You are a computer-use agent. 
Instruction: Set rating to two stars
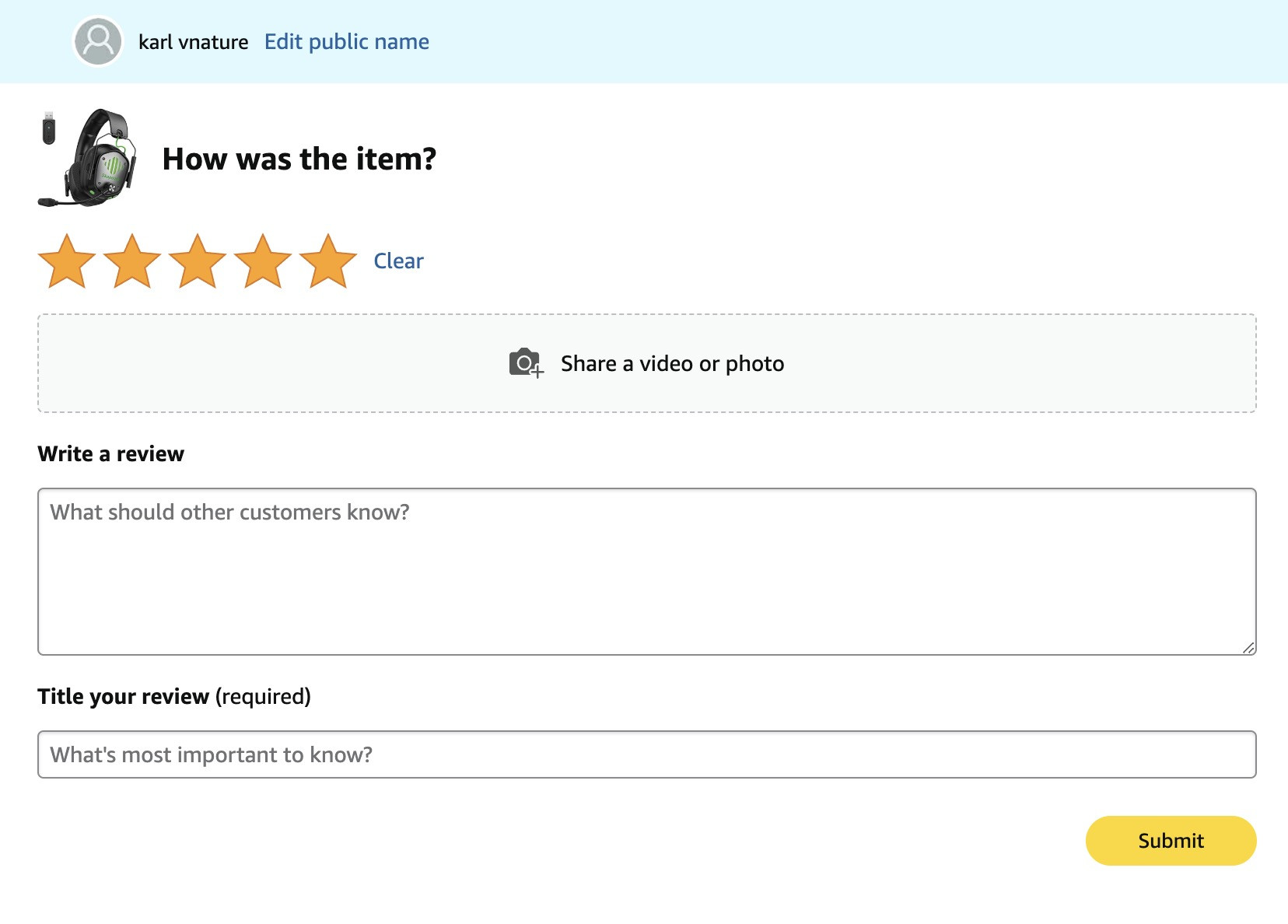coord(132,261)
